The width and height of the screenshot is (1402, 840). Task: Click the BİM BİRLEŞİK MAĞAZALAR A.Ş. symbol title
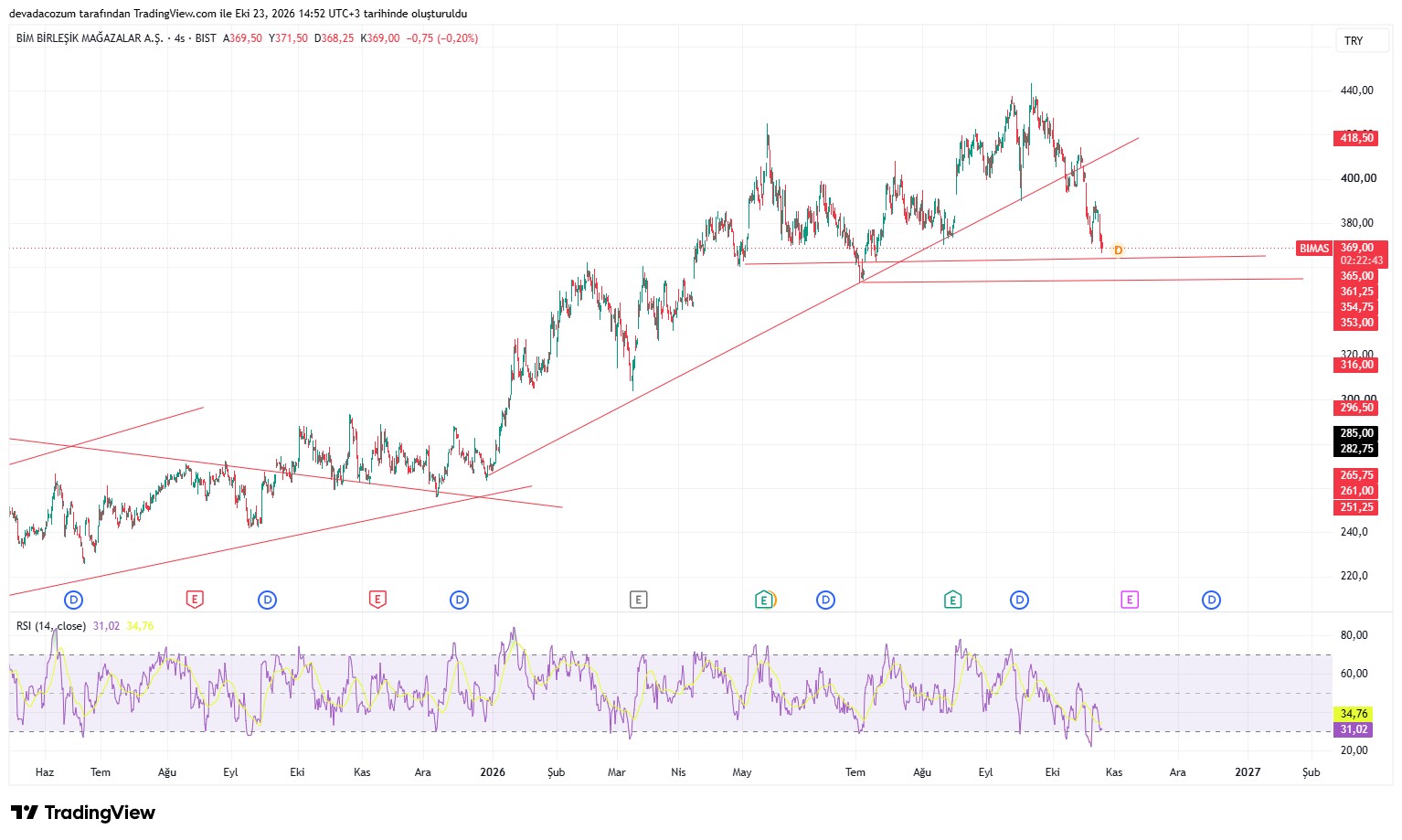pyautogui.click(x=90, y=38)
